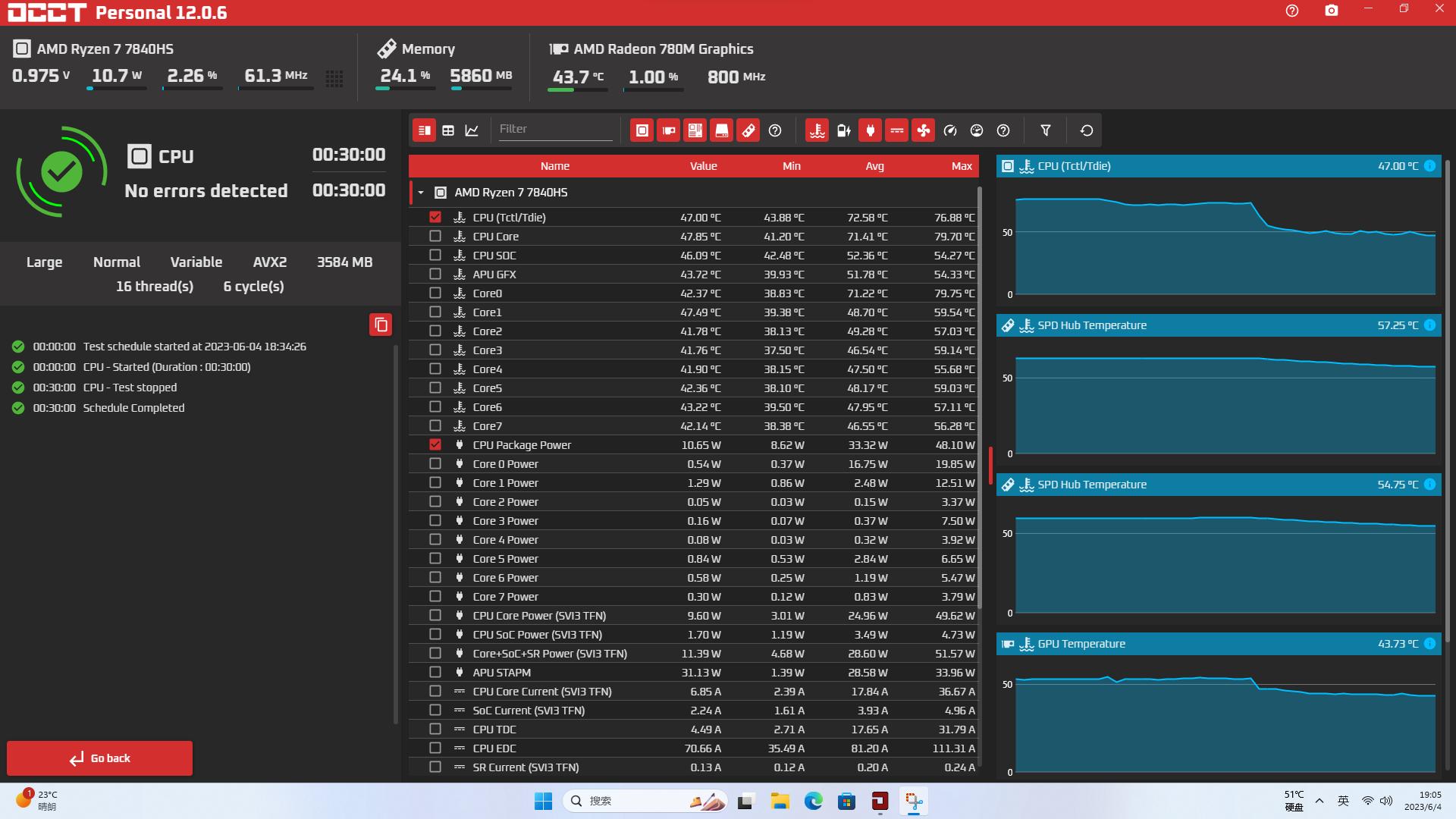Sort by the Max column header

[x=961, y=166]
